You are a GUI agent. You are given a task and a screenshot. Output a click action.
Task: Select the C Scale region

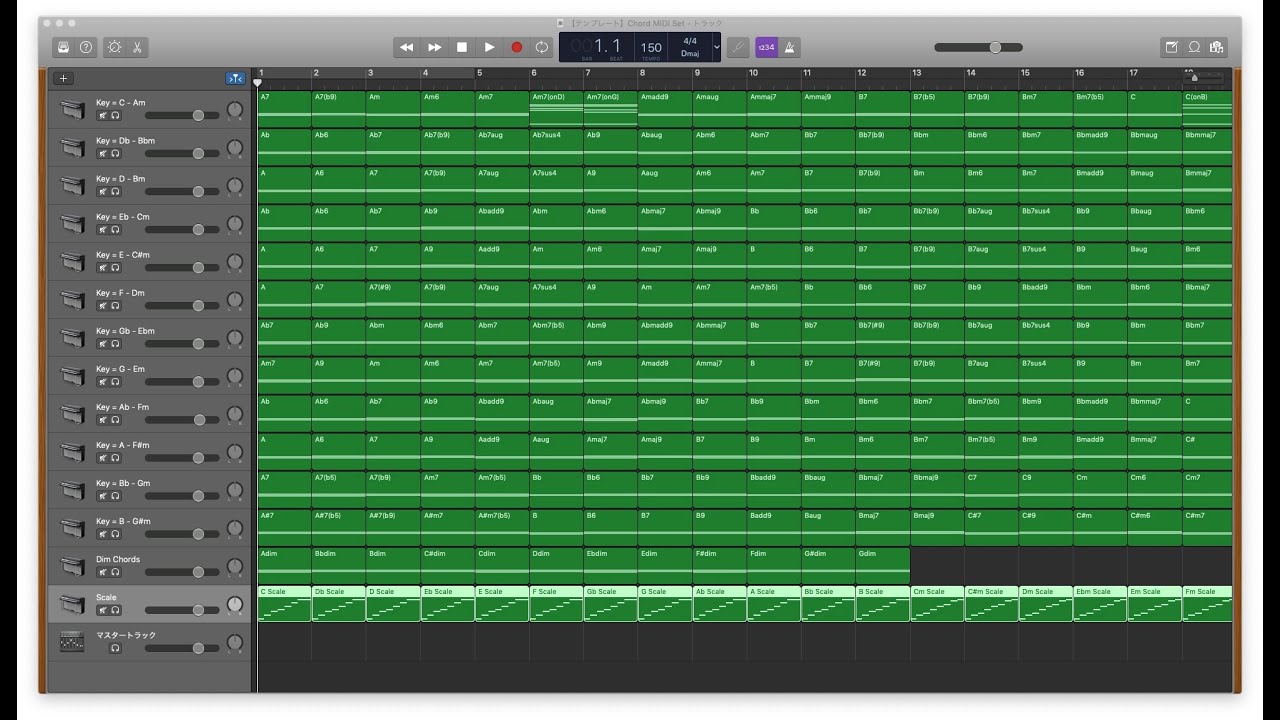pos(284,604)
